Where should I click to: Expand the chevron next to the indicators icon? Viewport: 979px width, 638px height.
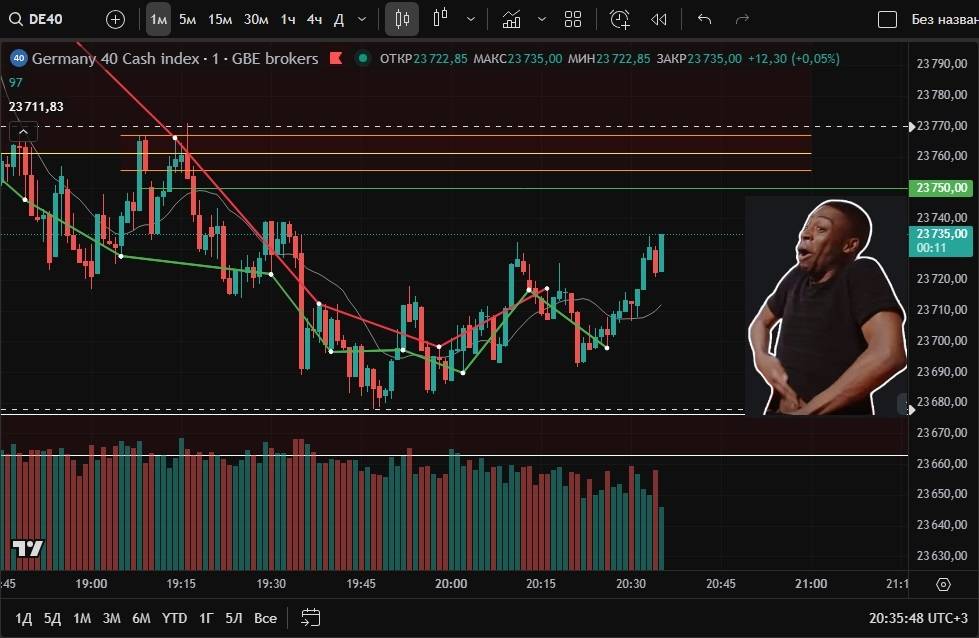click(x=542, y=19)
